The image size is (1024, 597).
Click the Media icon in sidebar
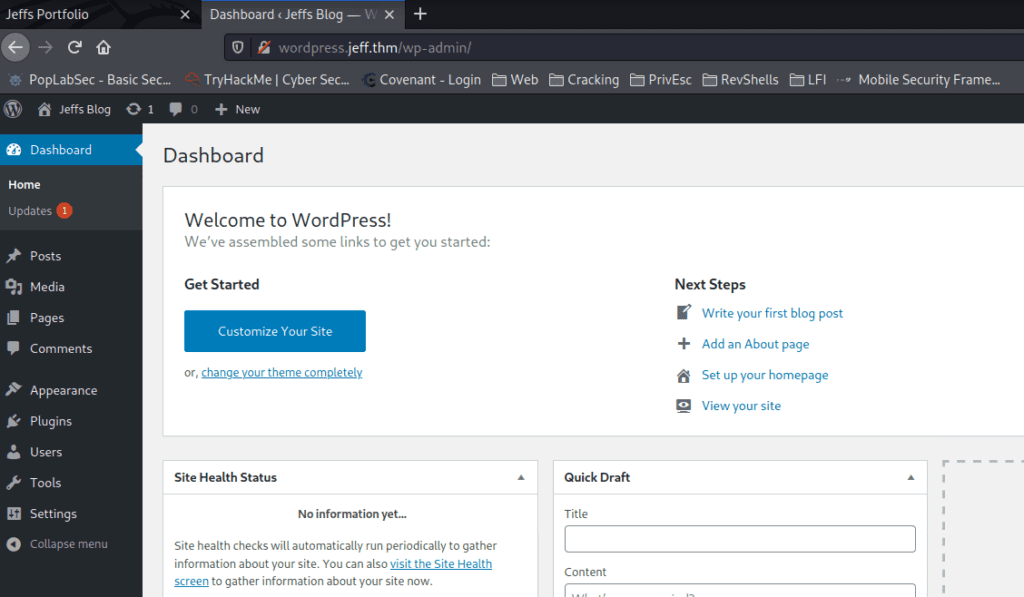click(14, 286)
